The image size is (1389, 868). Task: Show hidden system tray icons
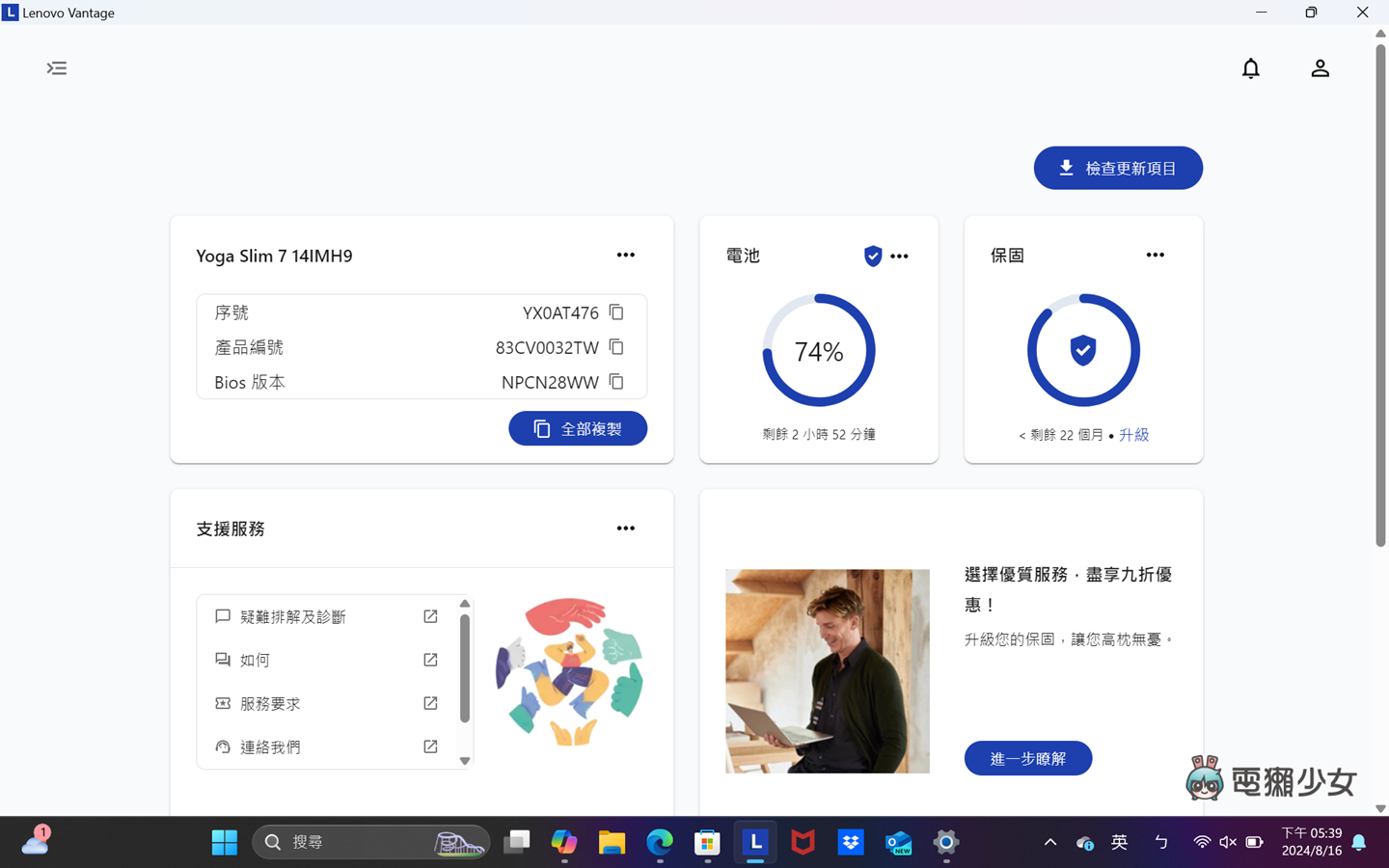(x=1050, y=842)
